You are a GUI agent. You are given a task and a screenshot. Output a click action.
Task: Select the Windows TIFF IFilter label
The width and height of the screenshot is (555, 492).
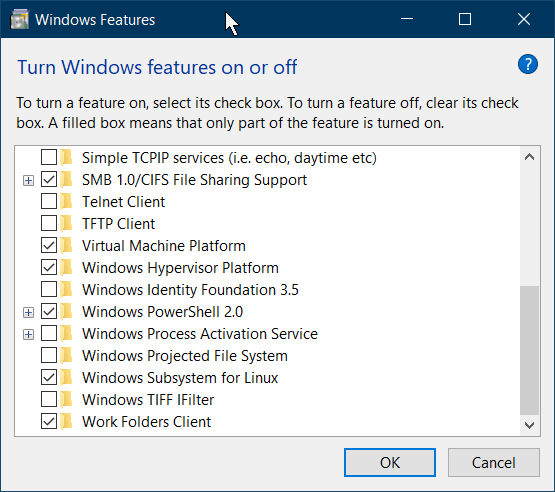[148, 400]
